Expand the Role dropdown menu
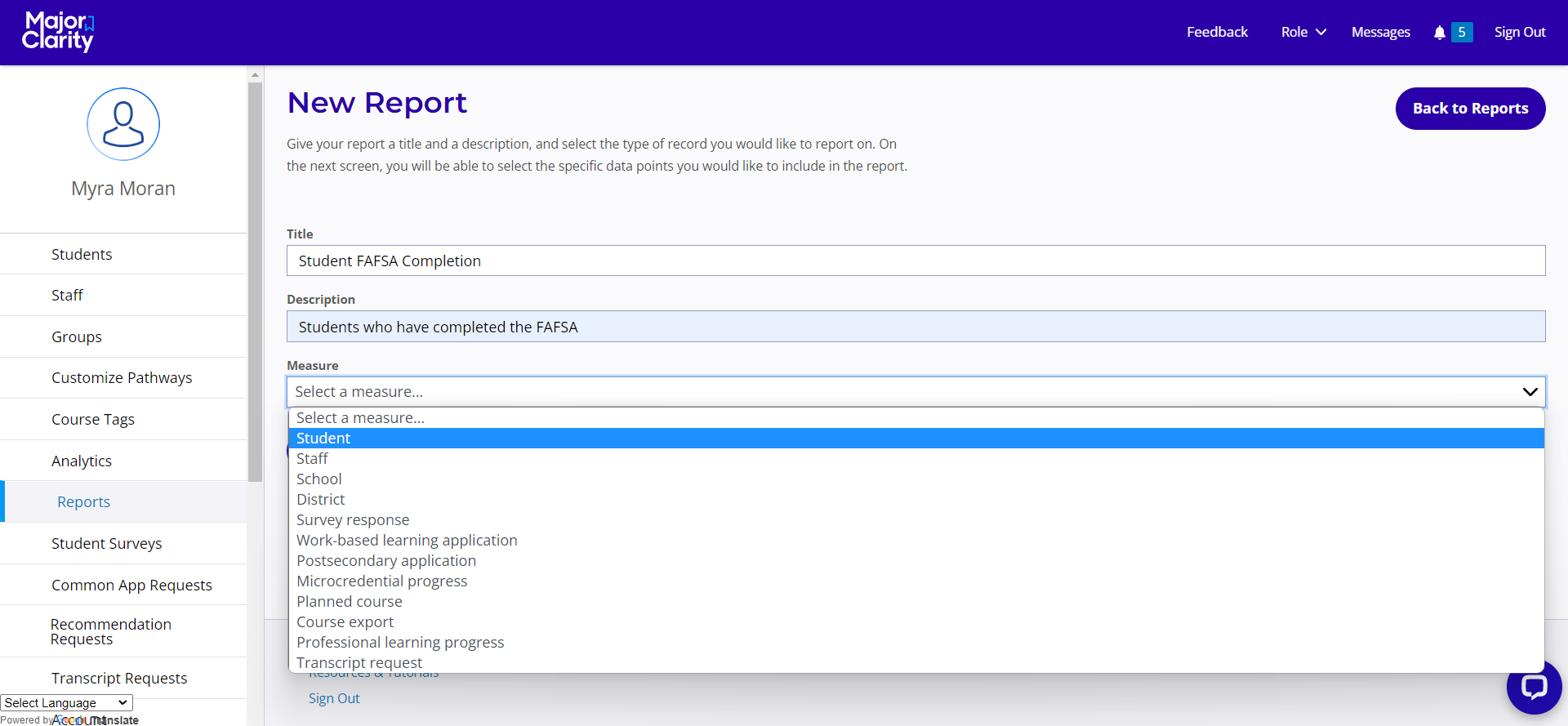This screenshot has width=1568, height=726. click(x=1303, y=33)
